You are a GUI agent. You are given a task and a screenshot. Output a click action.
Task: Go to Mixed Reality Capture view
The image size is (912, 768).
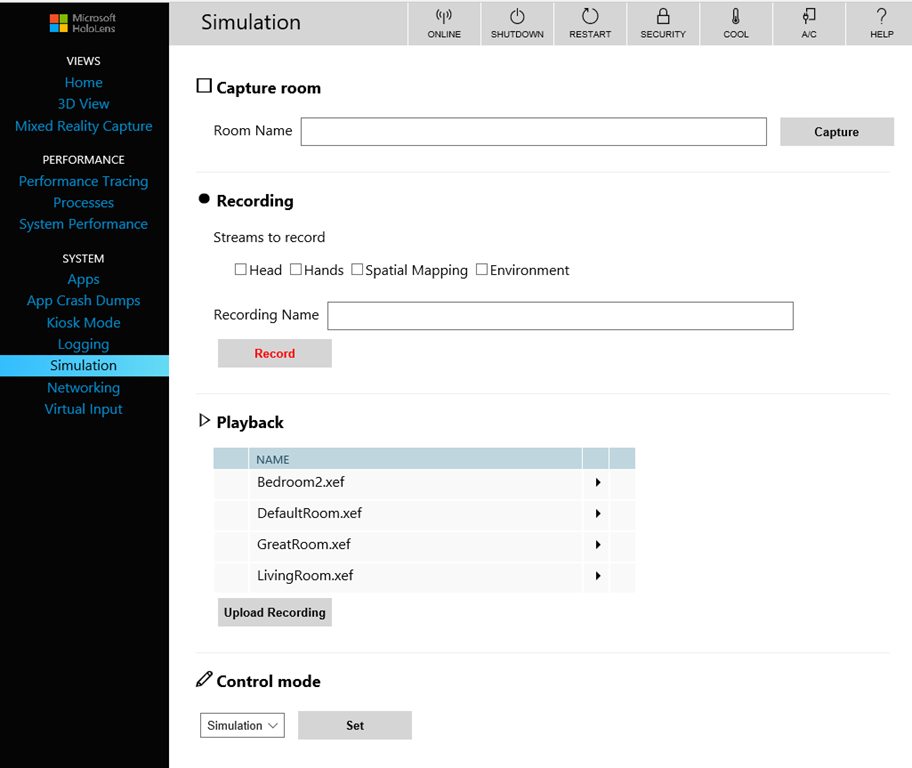pyautogui.click(x=84, y=126)
